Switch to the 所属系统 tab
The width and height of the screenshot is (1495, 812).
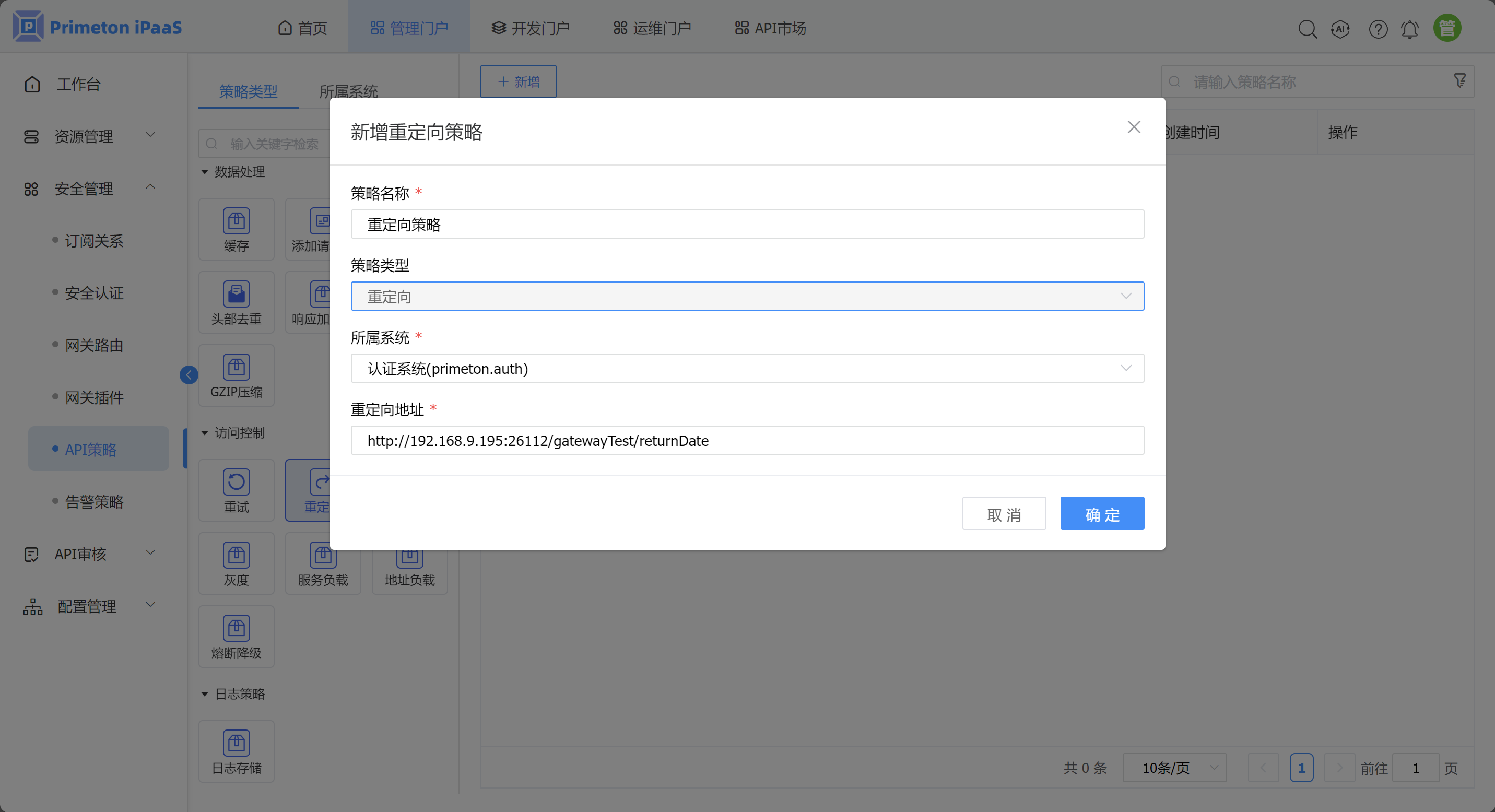tap(348, 91)
